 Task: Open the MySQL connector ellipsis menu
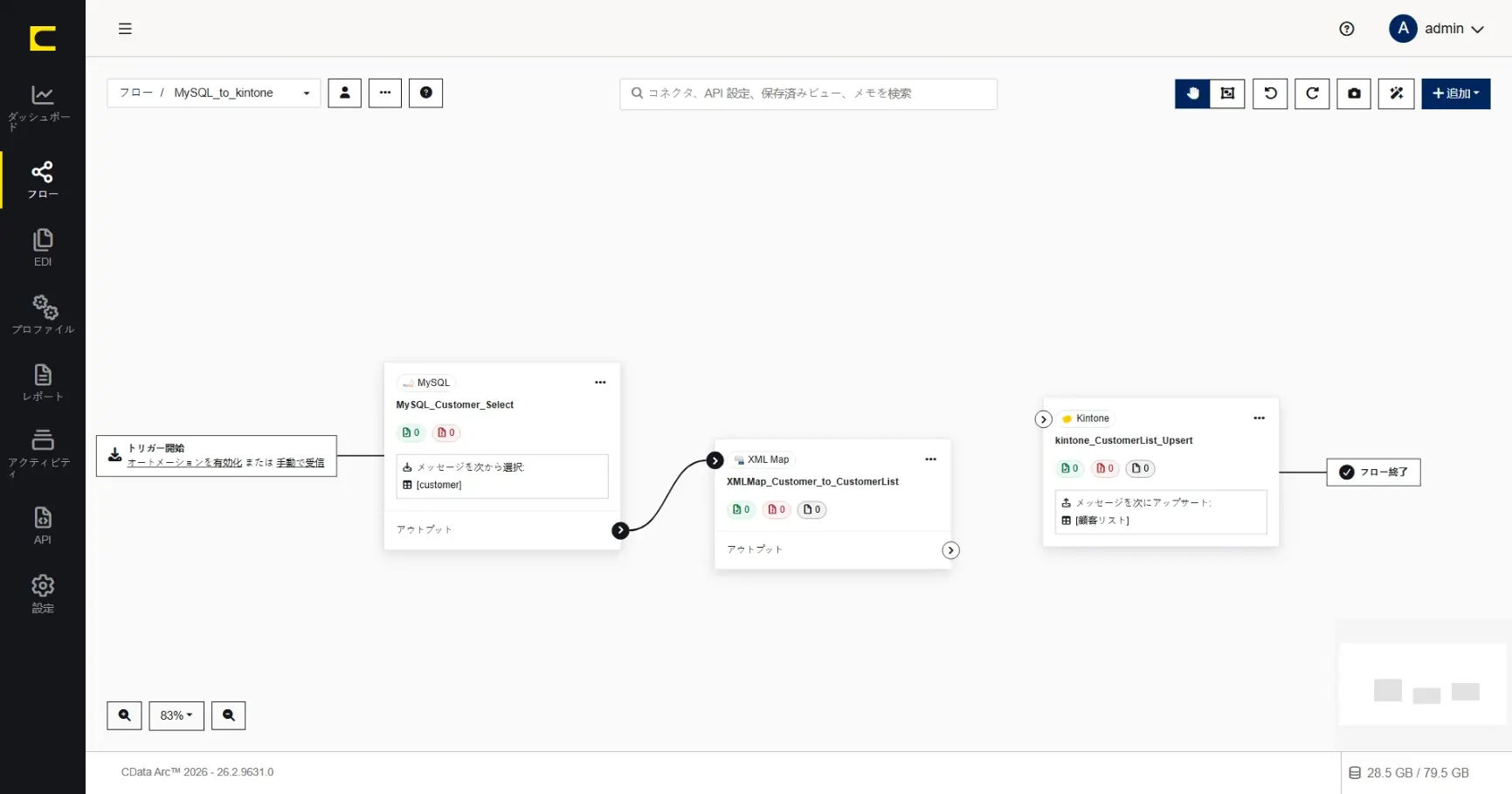pyautogui.click(x=600, y=383)
